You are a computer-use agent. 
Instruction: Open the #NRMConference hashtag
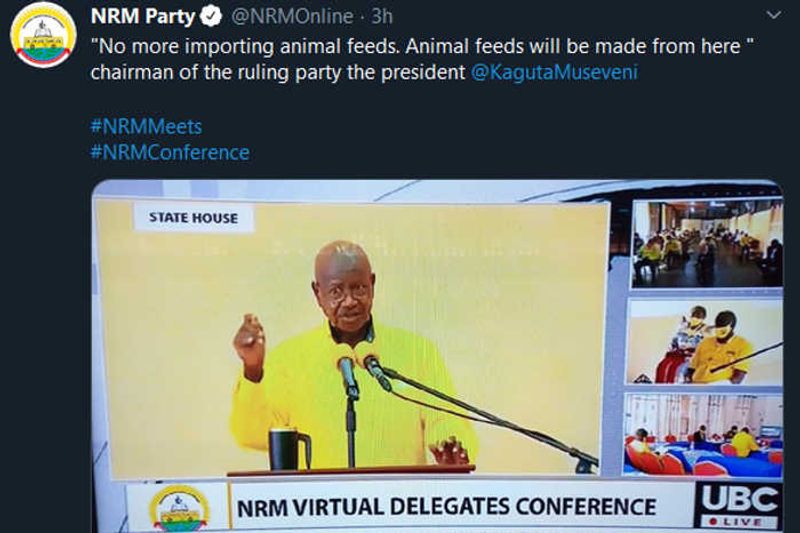(x=169, y=153)
